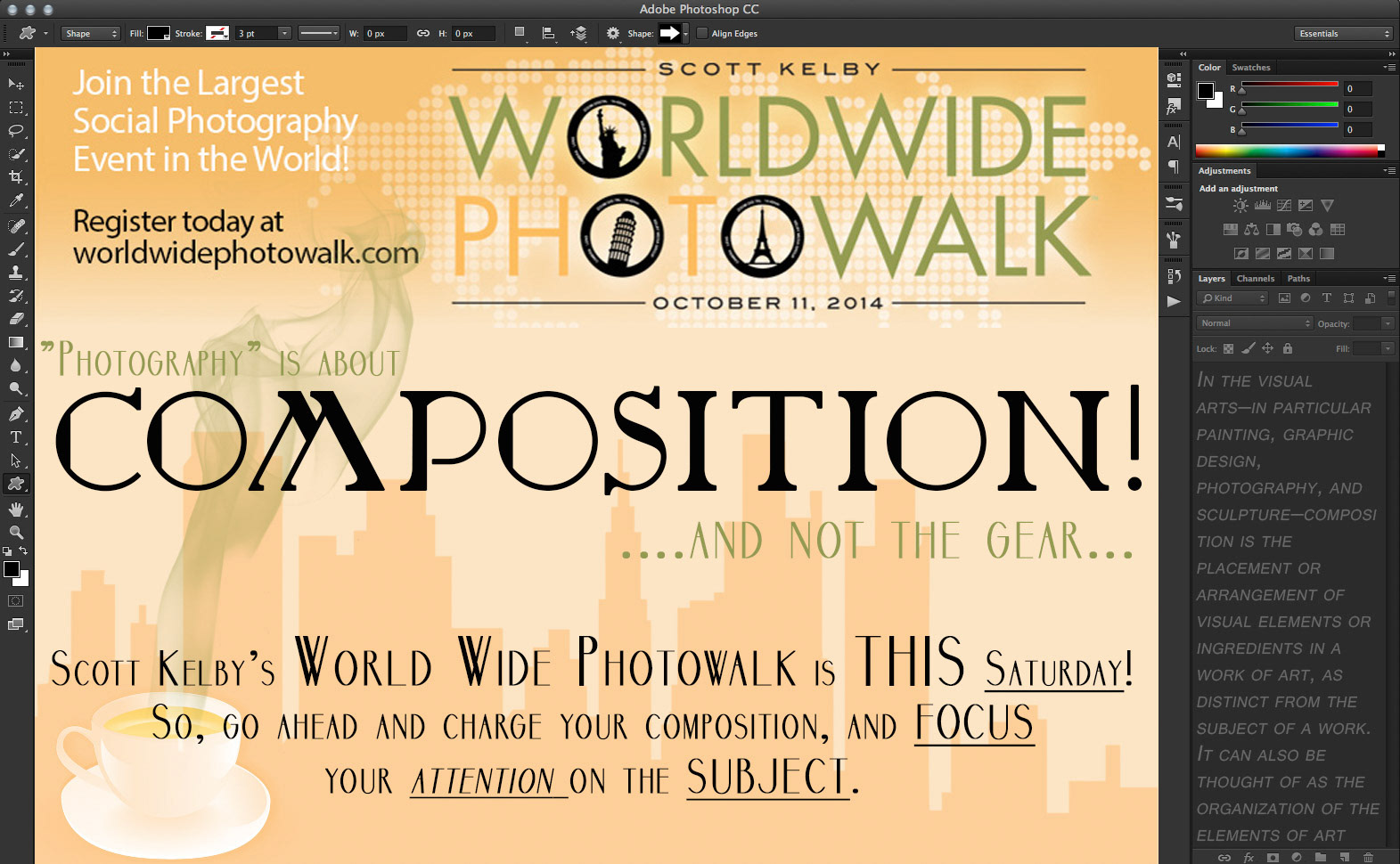Switch to the Paths tab
The height and width of the screenshot is (864, 1400).
click(1298, 279)
